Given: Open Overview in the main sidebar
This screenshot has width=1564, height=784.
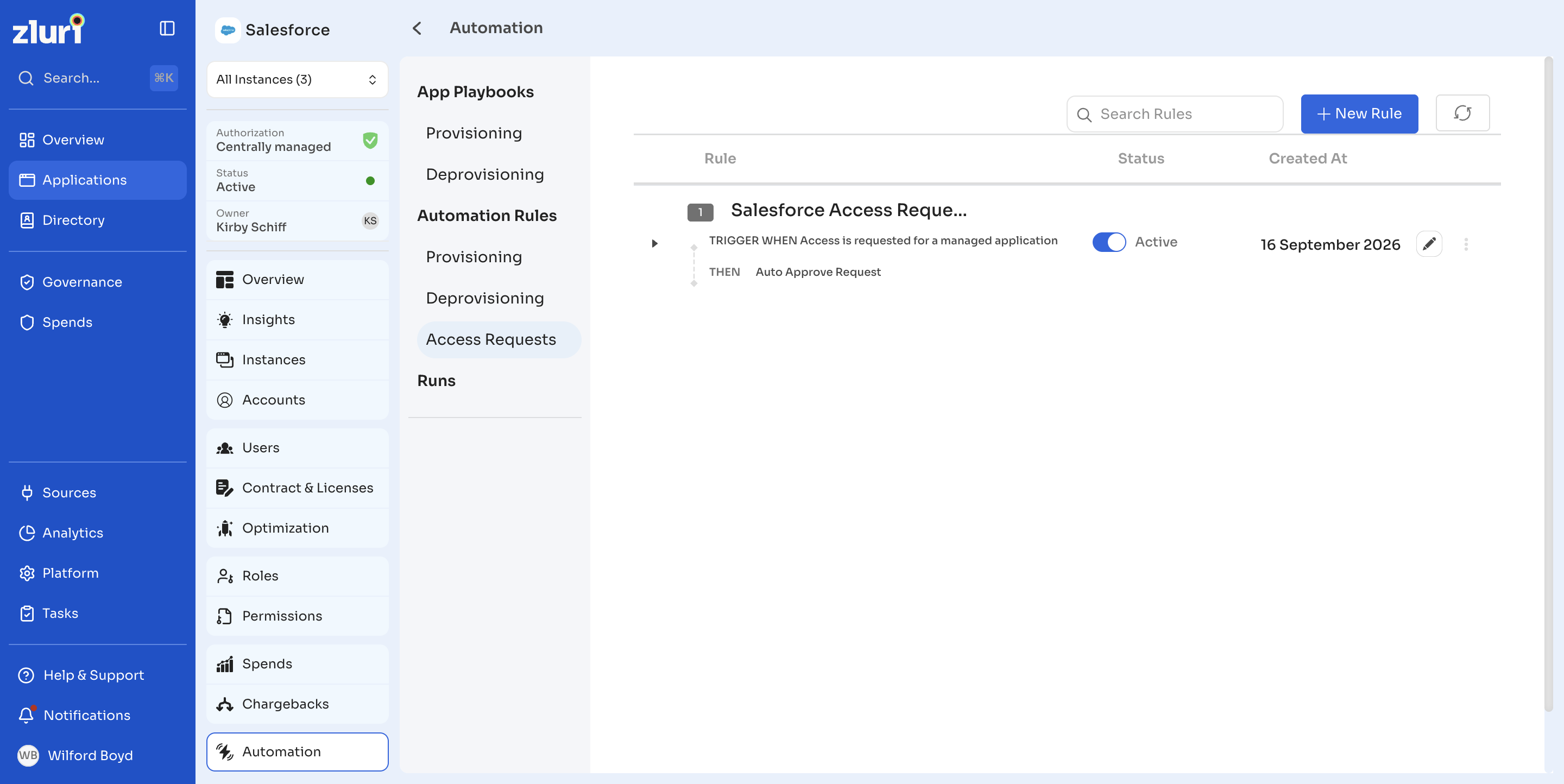Looking at the screenshot, I should click(97, 140).
